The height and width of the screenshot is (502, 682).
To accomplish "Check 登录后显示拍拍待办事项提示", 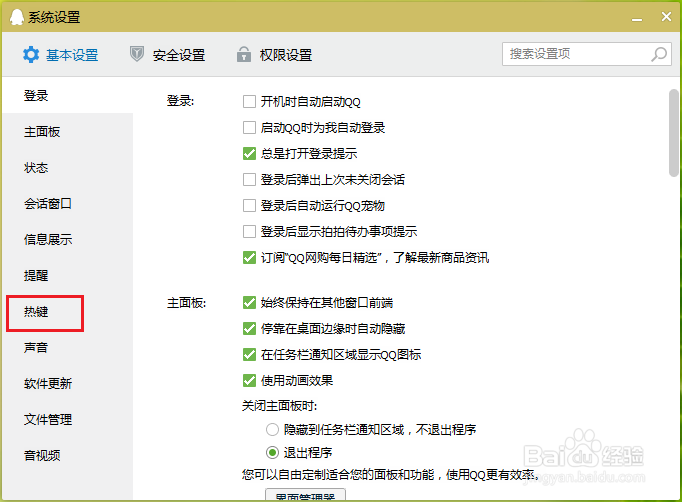I will pyautogui.click(x=249, y=231).
